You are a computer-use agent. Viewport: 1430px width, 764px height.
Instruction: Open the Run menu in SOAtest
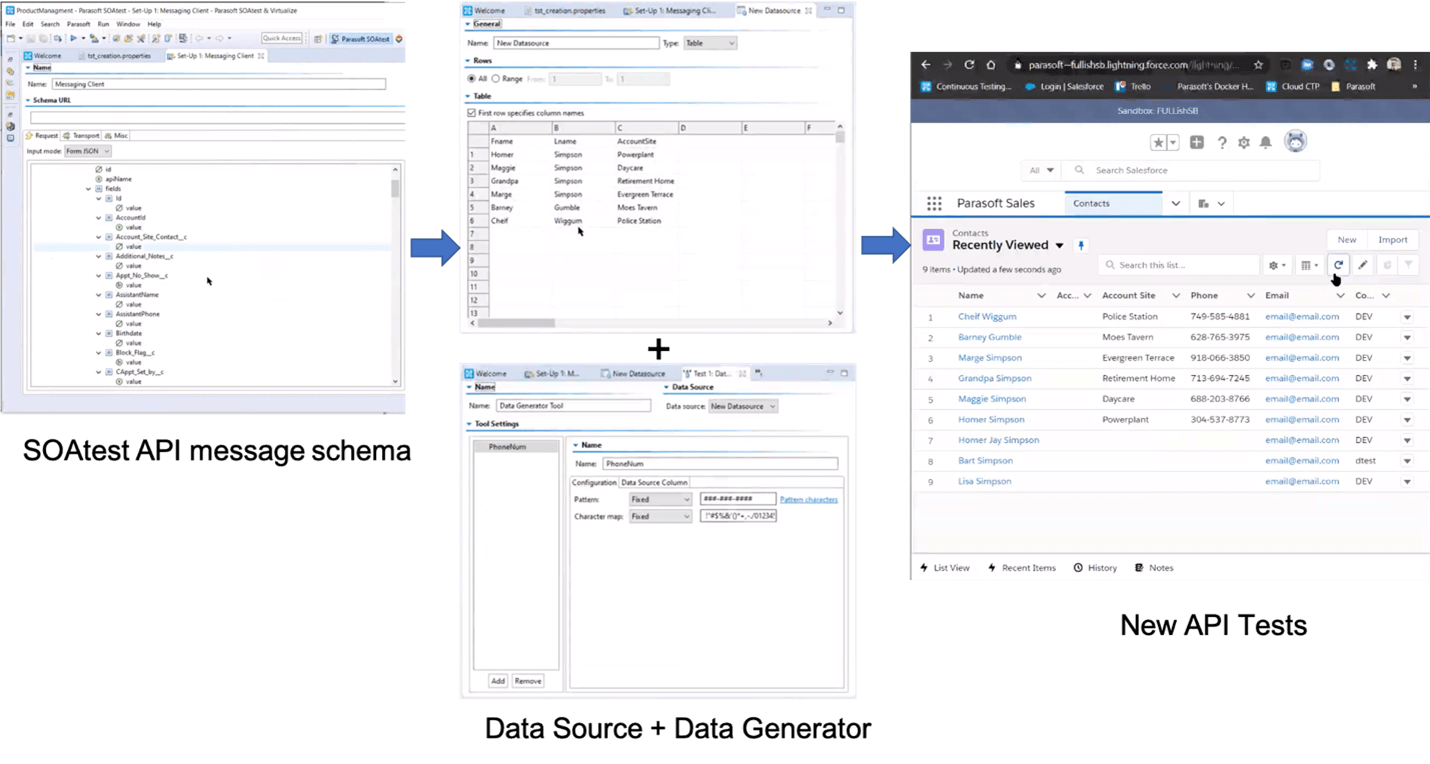(x=103, y=24)
